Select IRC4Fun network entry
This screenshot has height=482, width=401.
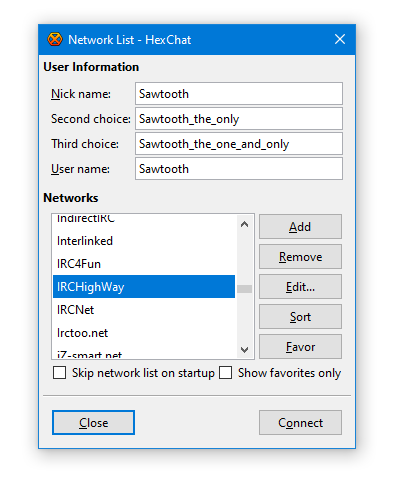click(144, 264)
